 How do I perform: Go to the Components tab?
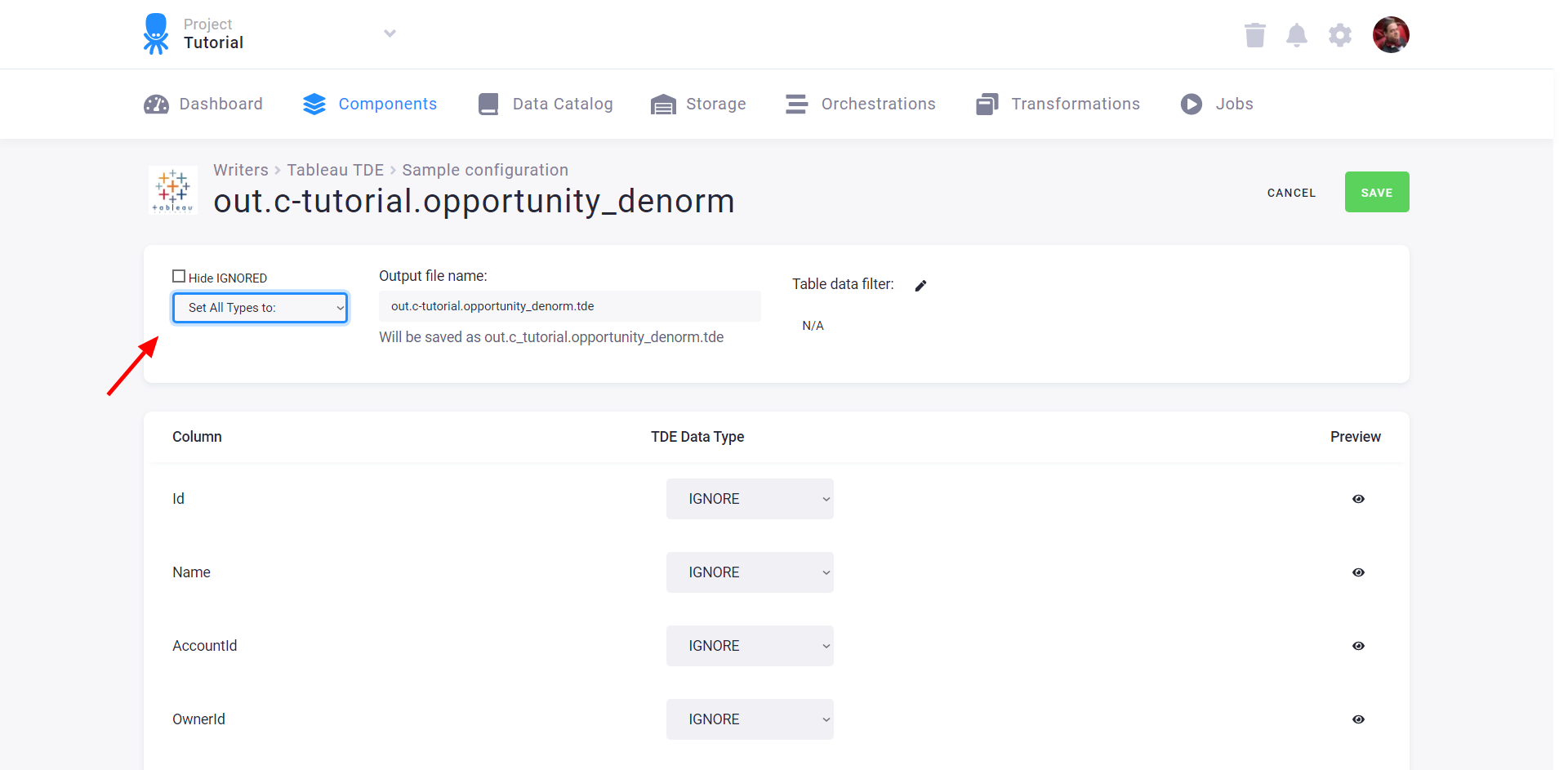(x=370, y=104)
